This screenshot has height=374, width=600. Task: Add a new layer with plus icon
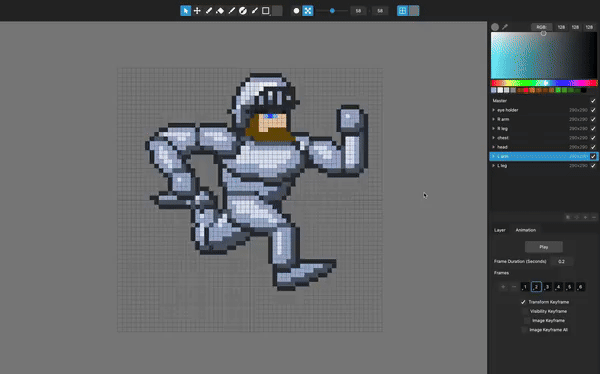[x=585, y=217]
